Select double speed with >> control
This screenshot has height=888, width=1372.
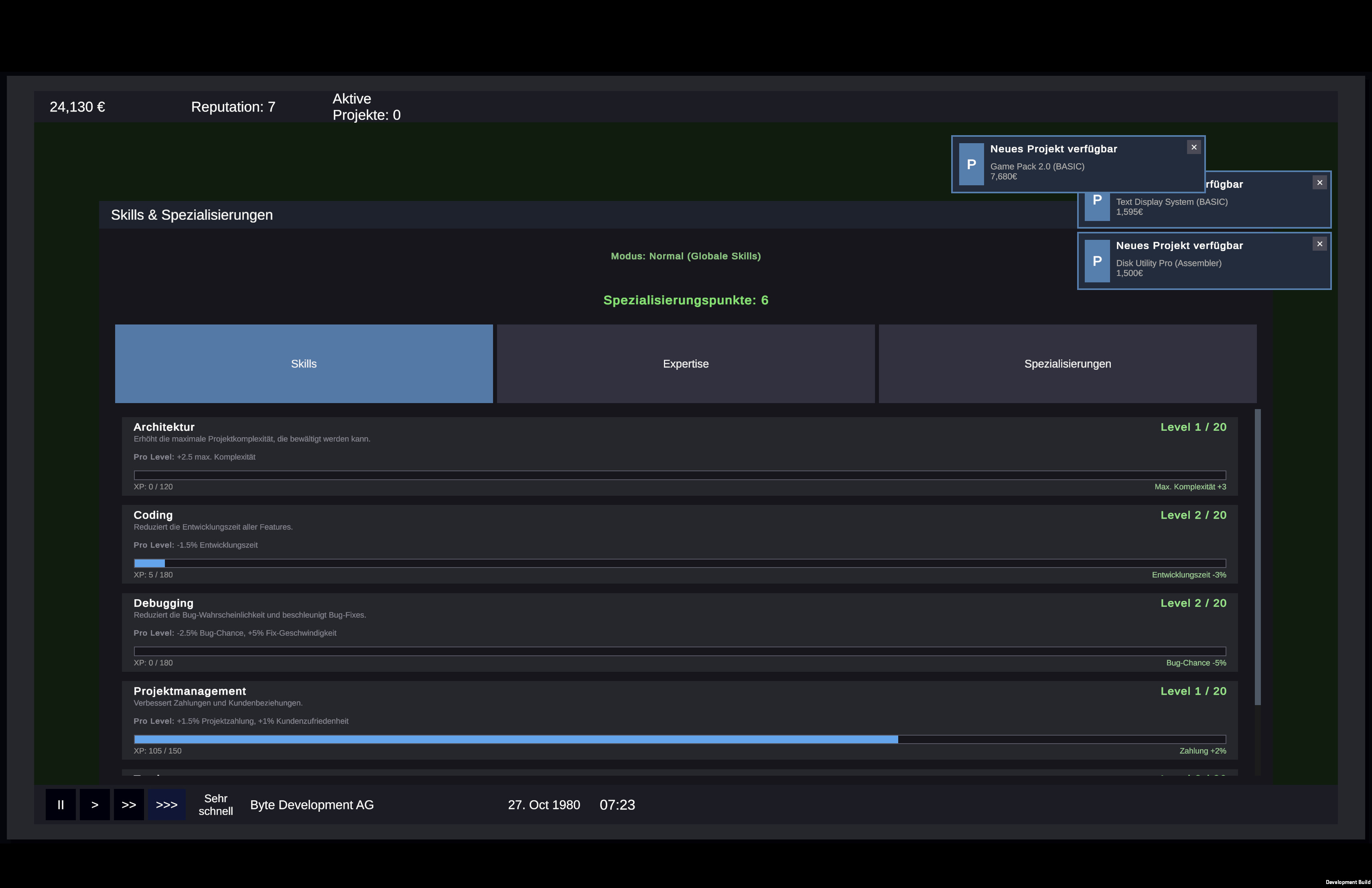click(129, 805)
